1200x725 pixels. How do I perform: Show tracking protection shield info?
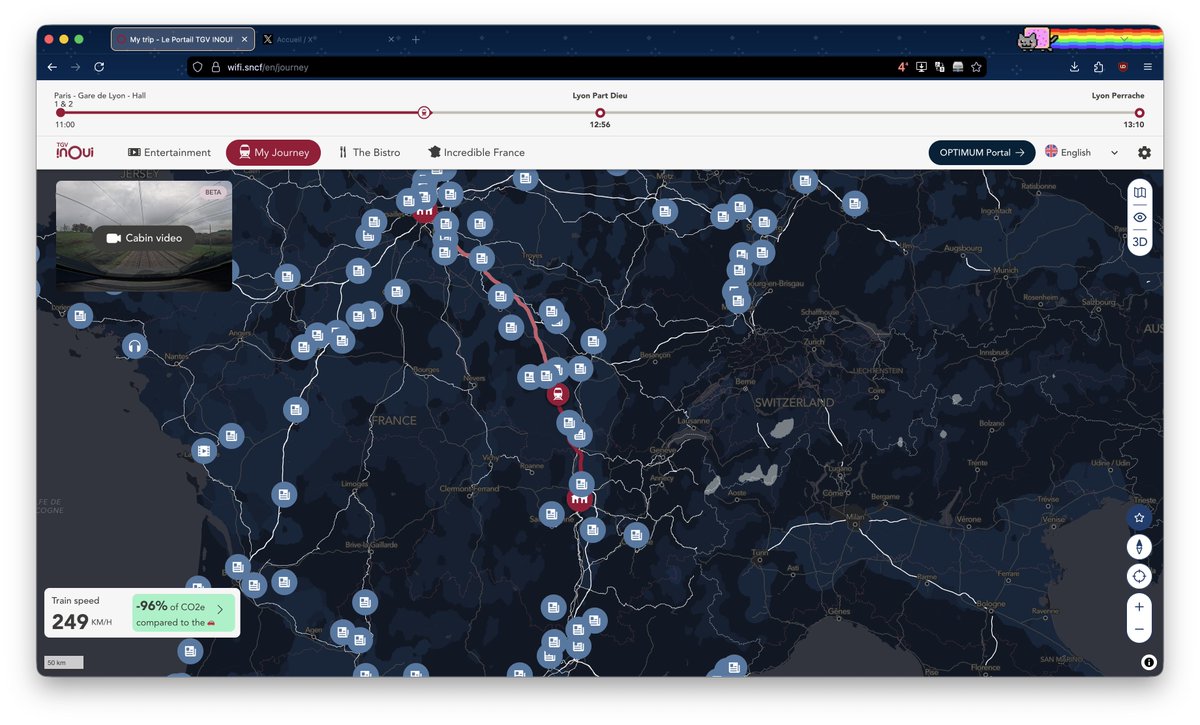pyautogui.click(x=199, y=67)
